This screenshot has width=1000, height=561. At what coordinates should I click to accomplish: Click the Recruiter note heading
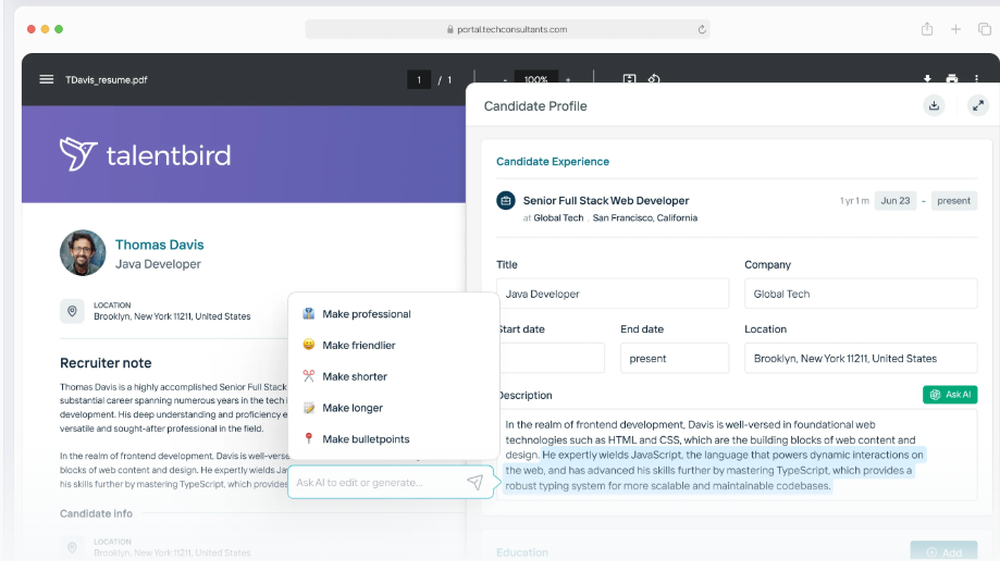coord(106,363)
